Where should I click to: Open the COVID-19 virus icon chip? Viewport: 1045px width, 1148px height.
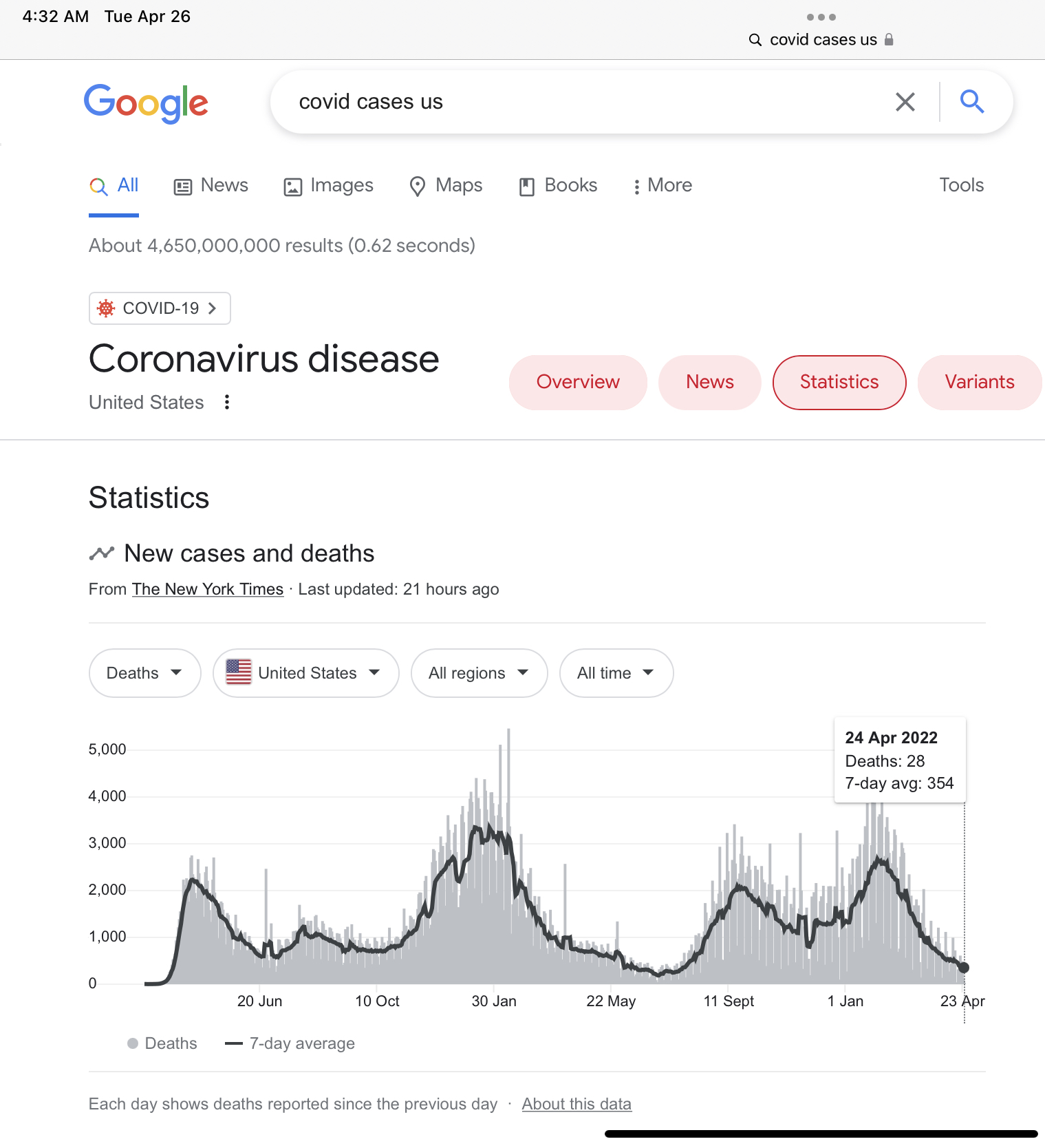160,308
